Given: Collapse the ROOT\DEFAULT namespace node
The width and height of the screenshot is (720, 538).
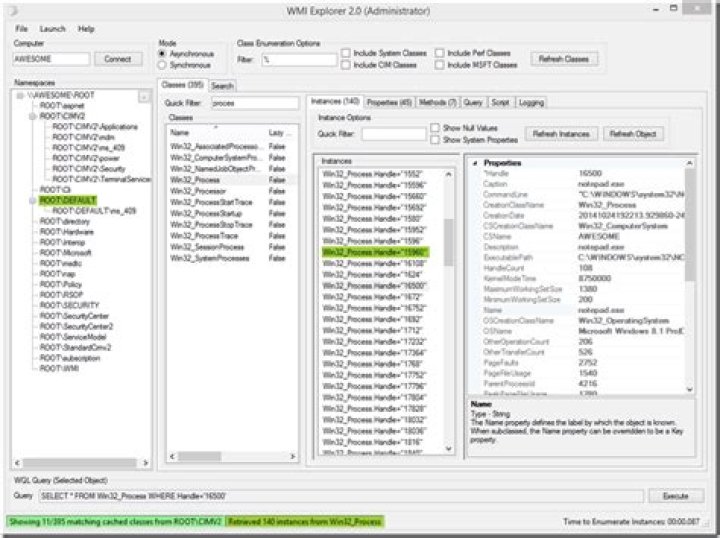Looking at the screenshot, I should point(33,201).
